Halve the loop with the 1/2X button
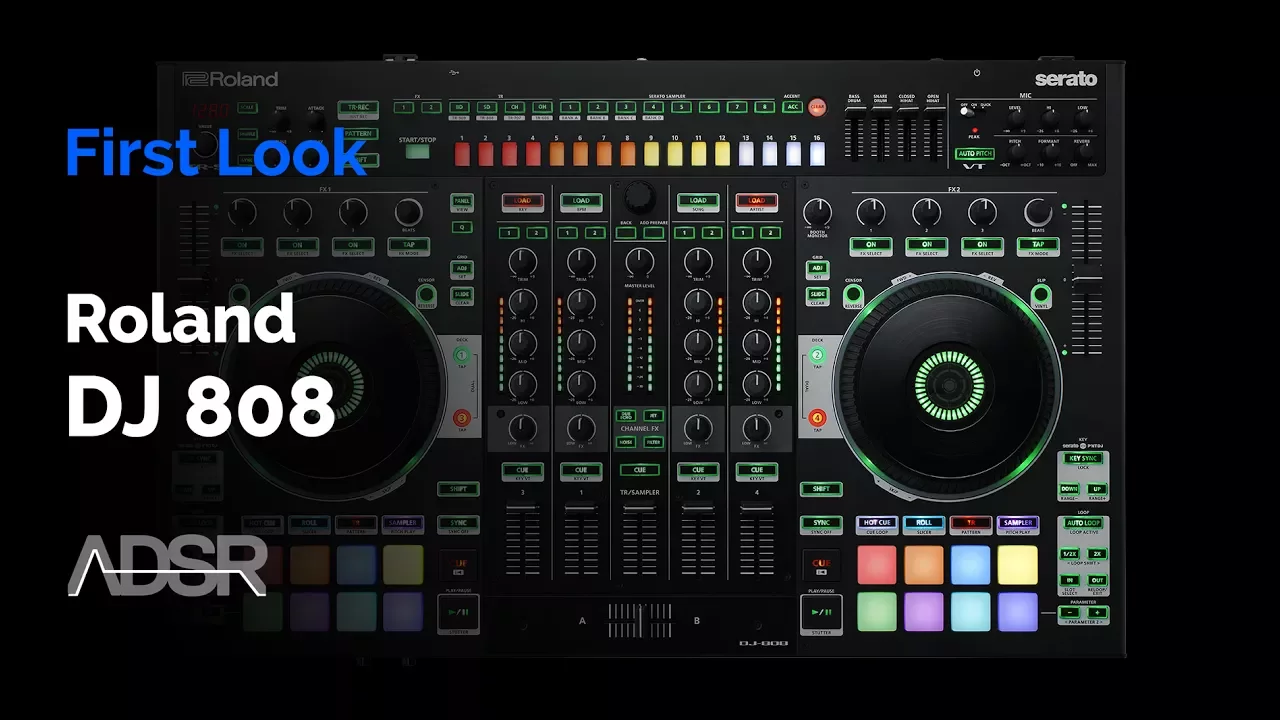Image resolution: width=1280 pixels, height=720 pixels. click(1069, 554)
